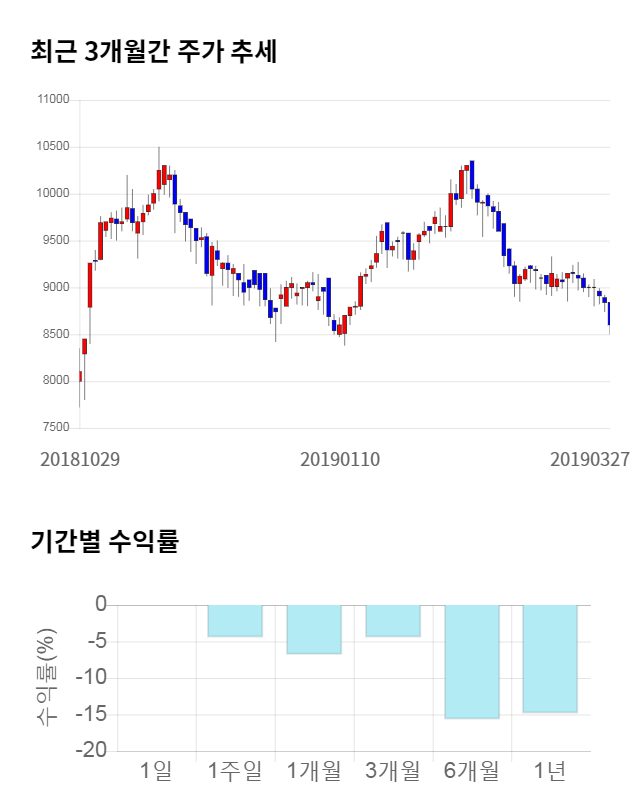Click the 20190327 end date label
The width and height of the screenshot is (640, 810).
tap(590, 459)
